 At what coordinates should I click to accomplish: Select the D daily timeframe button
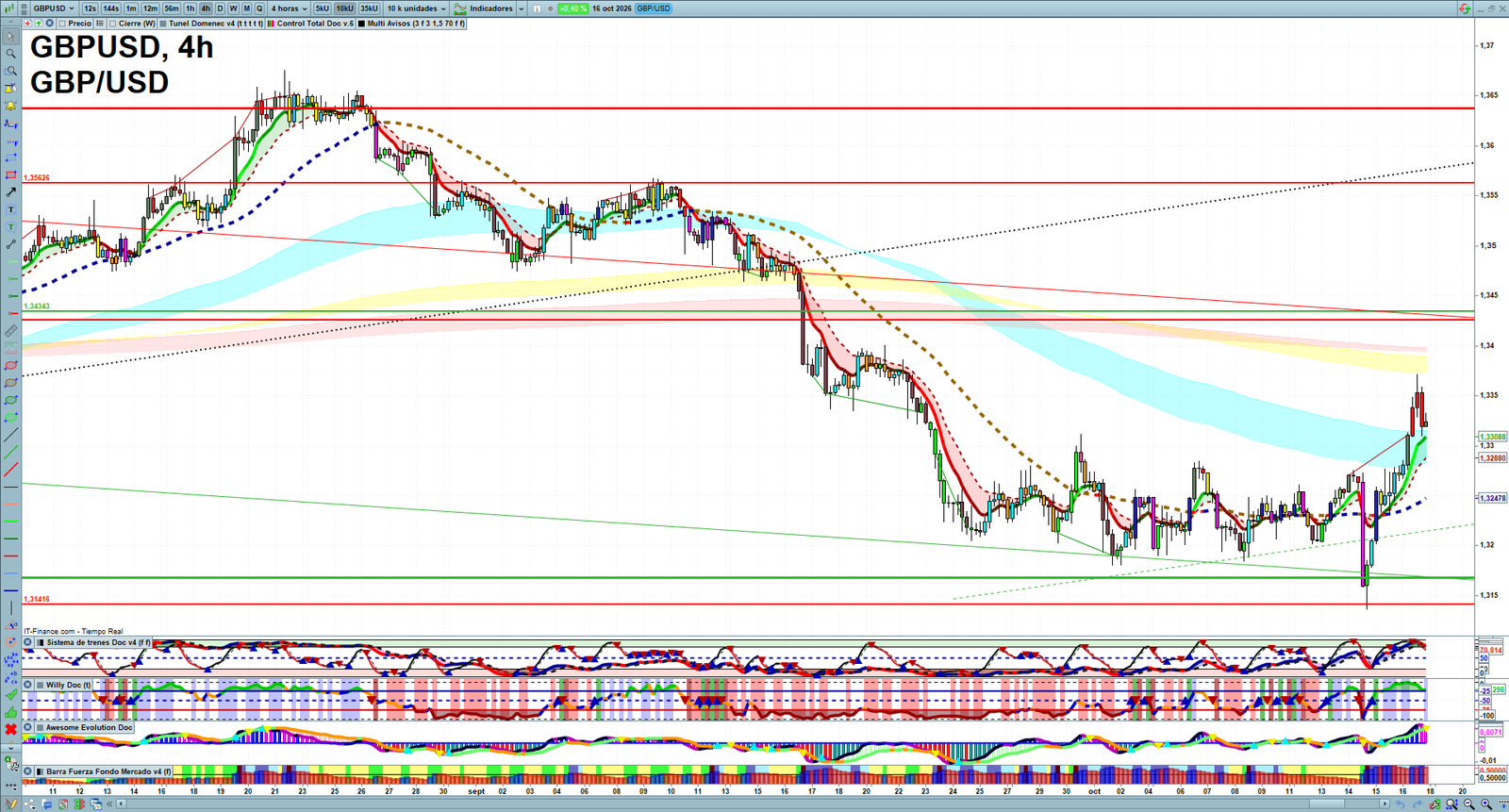[x=220, y=8]
